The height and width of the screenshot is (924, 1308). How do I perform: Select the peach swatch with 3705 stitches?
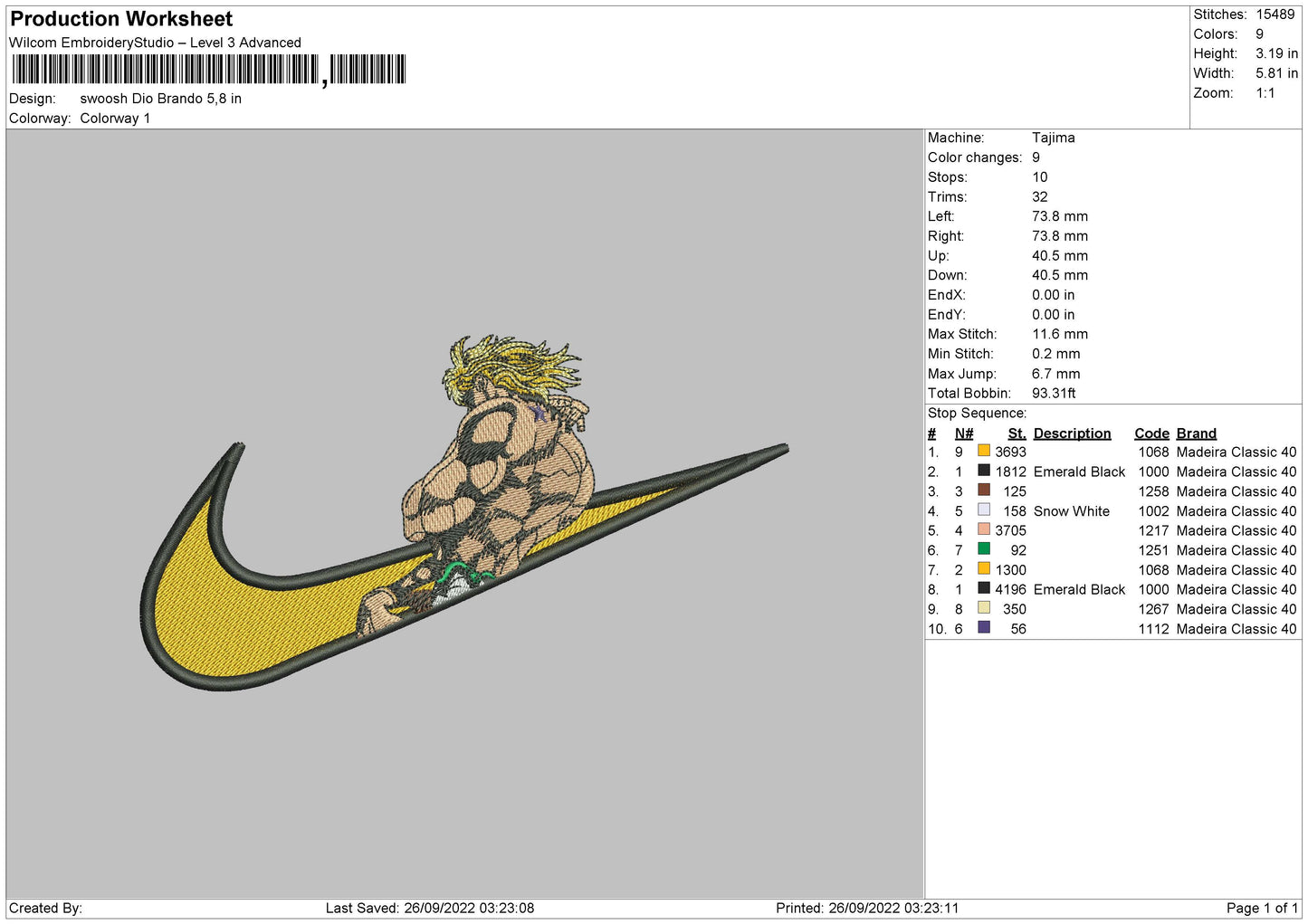pos(983,529)
